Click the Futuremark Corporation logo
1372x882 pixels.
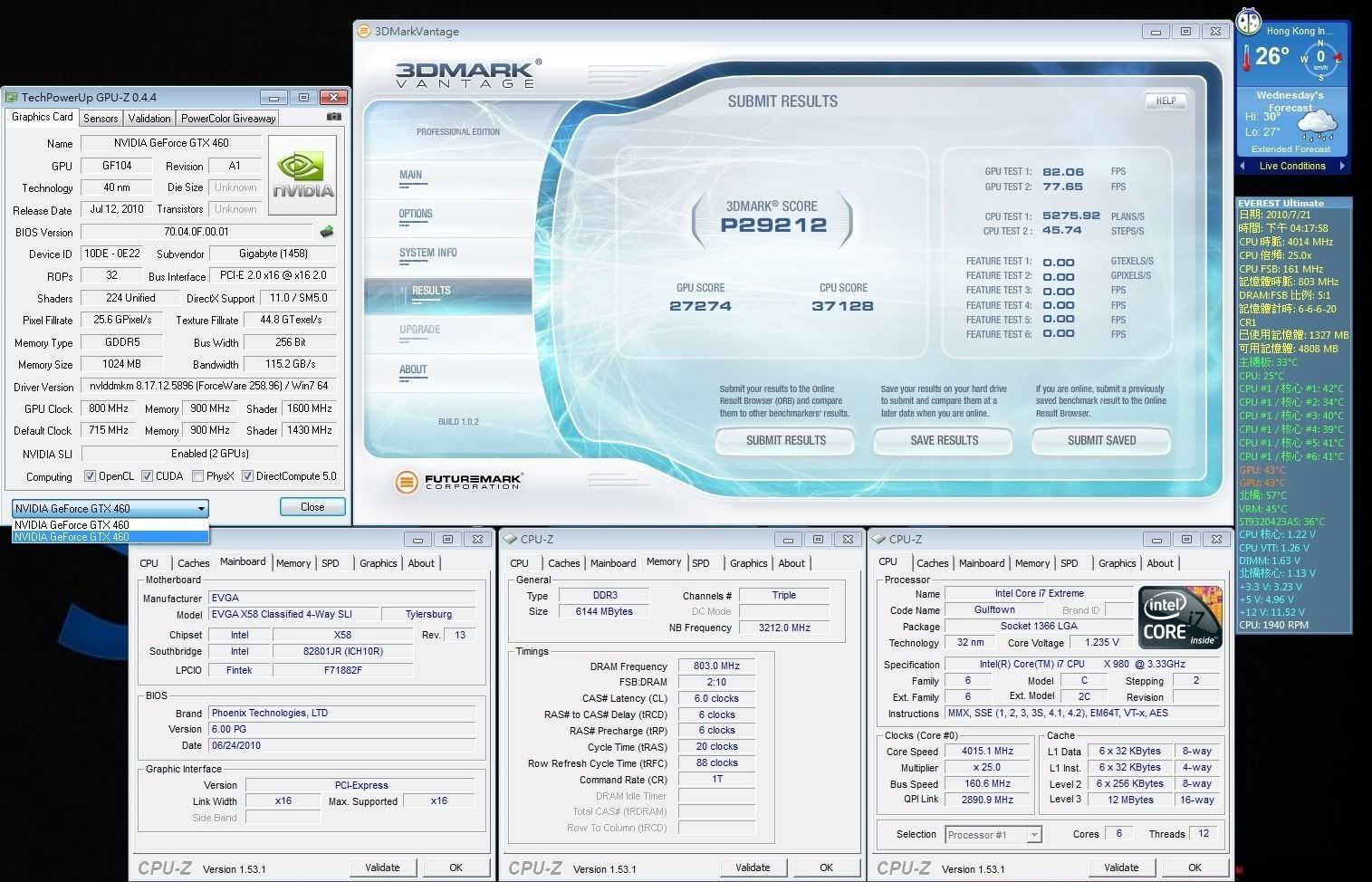click(459, 482)
